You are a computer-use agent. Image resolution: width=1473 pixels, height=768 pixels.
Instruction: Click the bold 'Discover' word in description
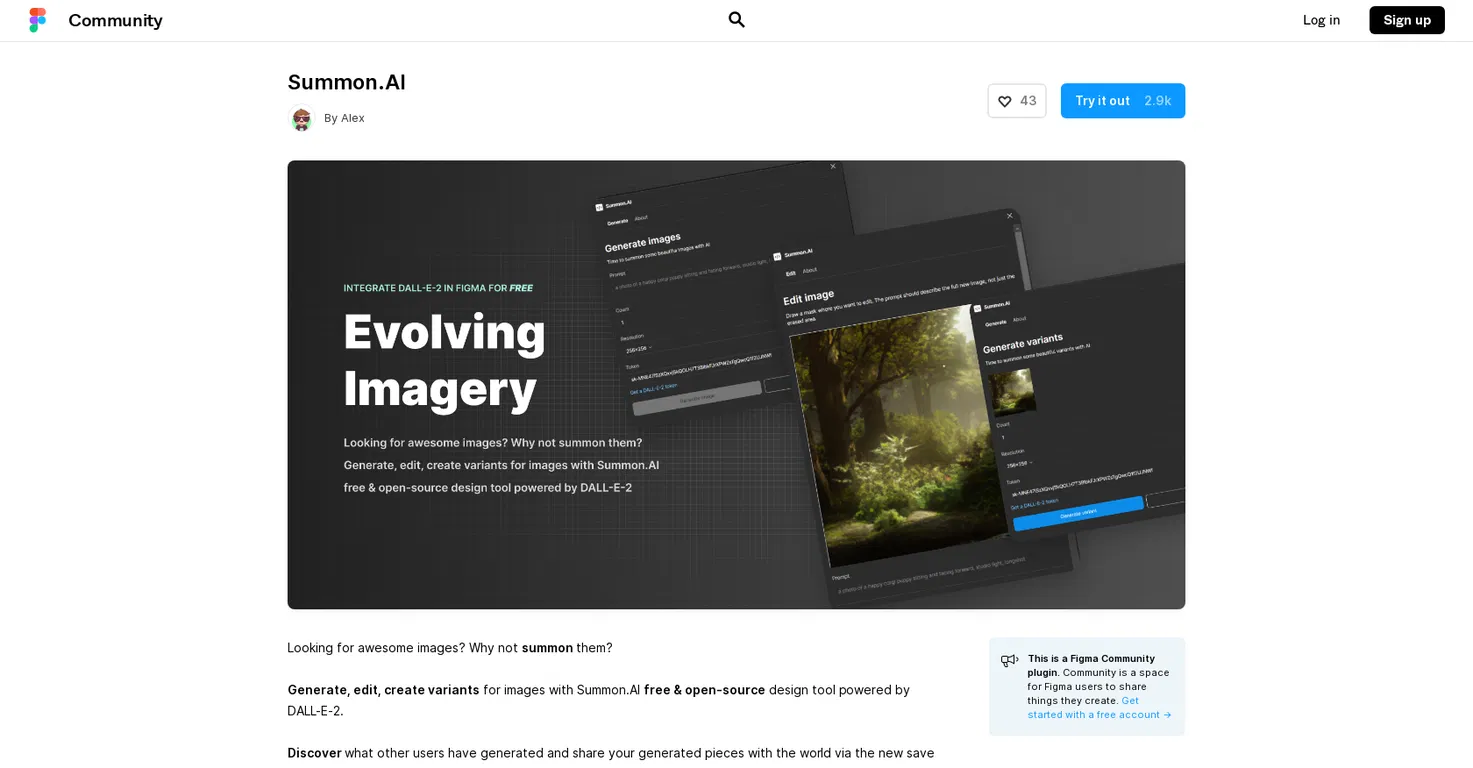(314, 753)
